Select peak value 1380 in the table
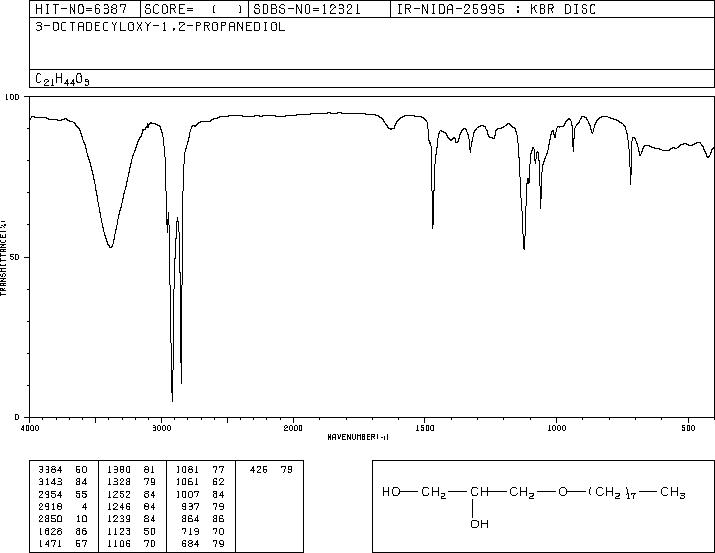715x553 pixels. [x=119, y=470]
